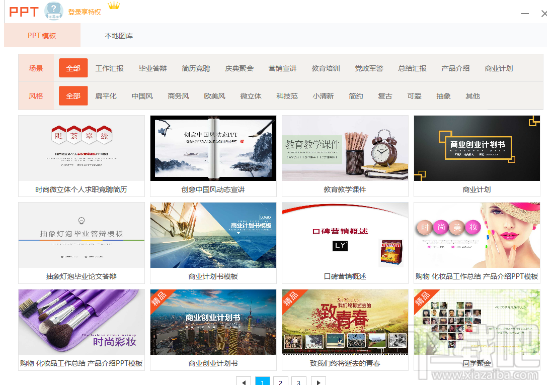Open the black-and-gold 商业创业计划书 thumbnail

(x=477, y=148)
